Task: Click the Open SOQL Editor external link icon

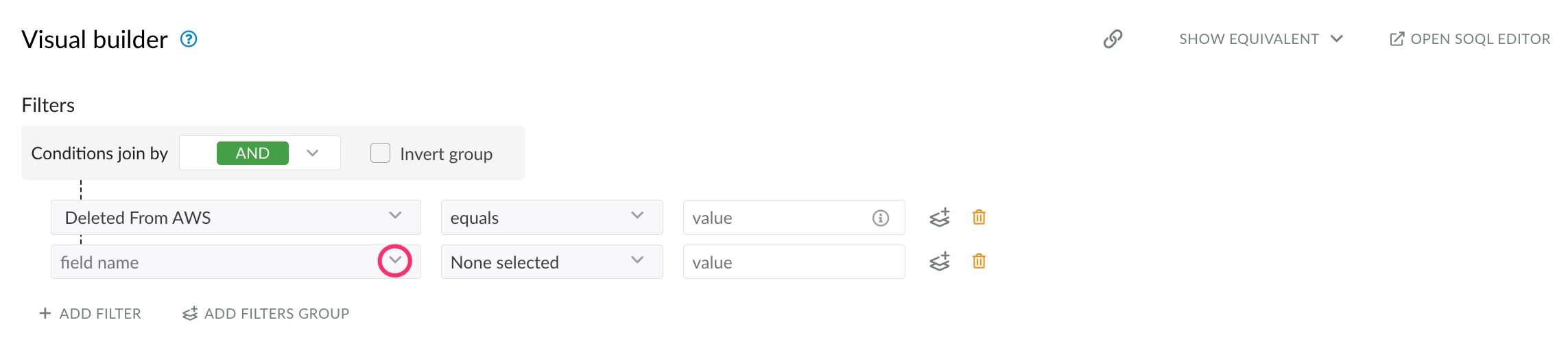Action: point(1397,39)
